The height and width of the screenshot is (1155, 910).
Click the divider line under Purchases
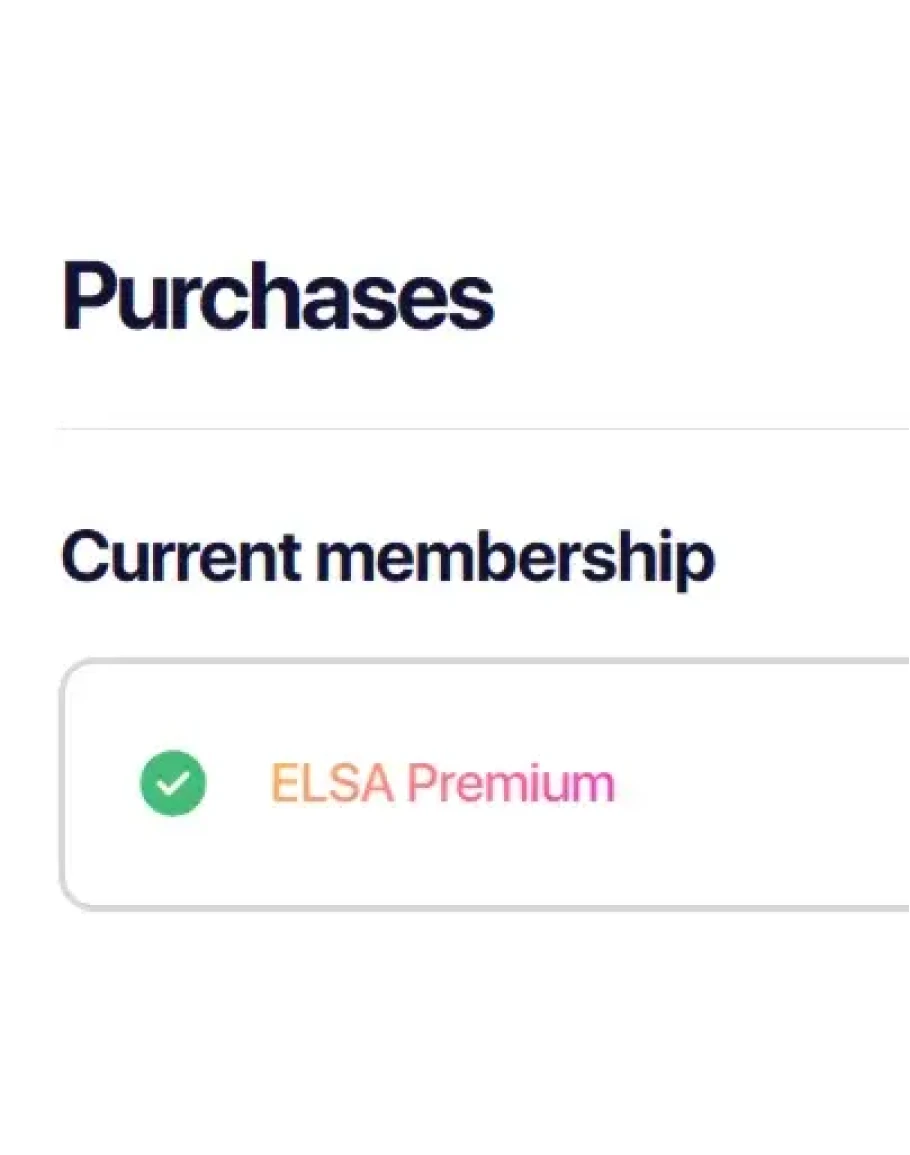[482, 429]
